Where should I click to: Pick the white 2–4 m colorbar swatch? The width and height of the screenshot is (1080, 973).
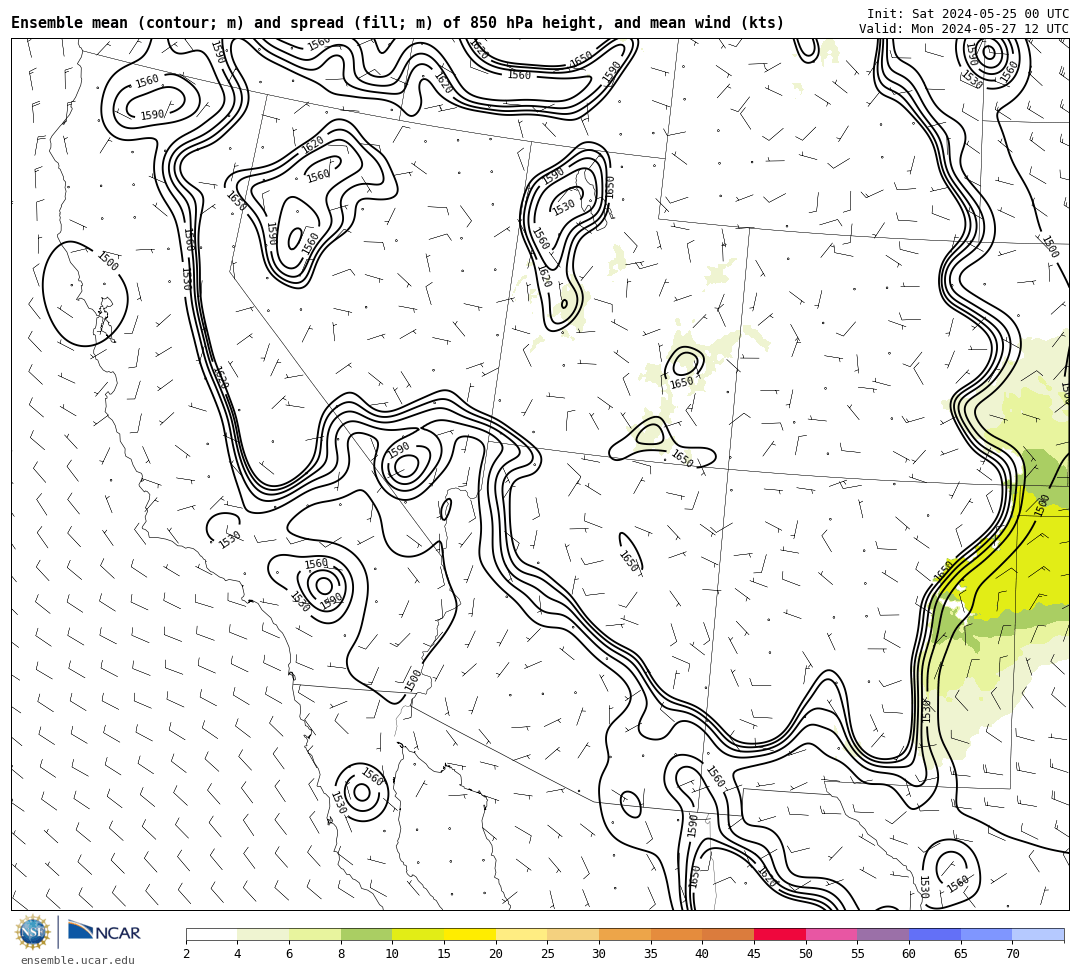pos(211,934)
